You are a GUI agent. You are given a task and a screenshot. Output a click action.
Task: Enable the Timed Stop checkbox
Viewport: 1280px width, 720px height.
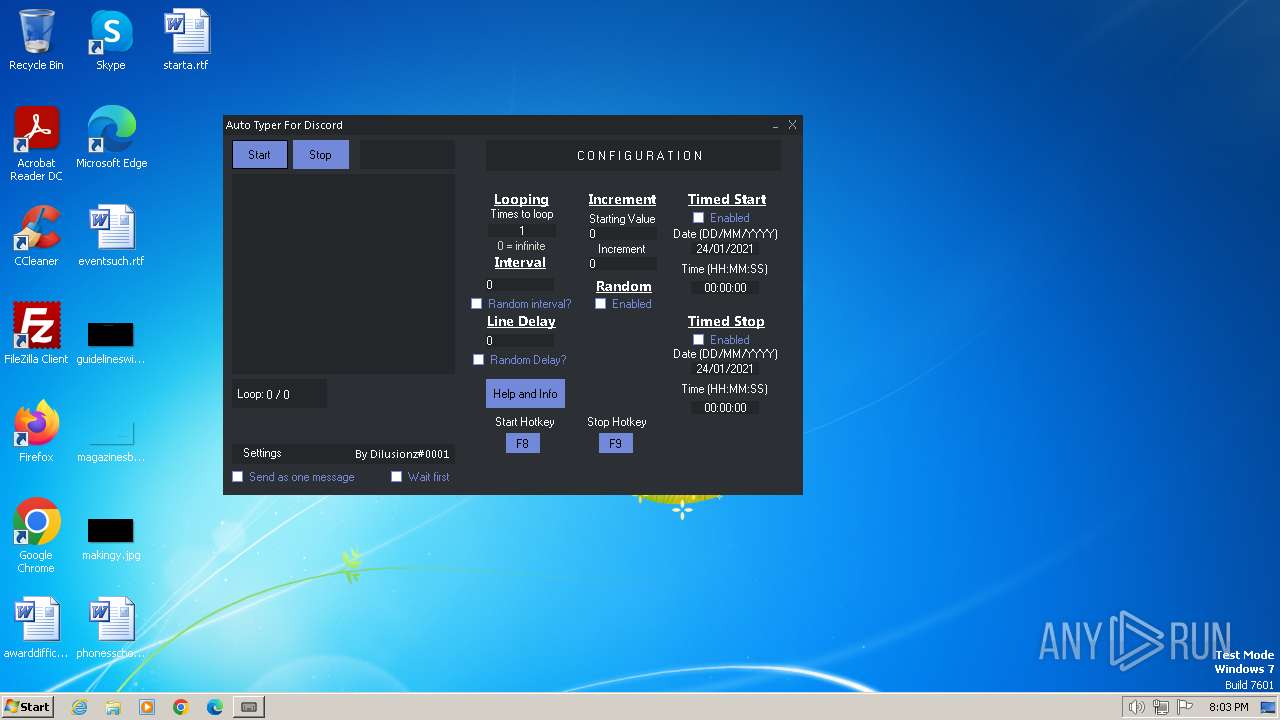(x=698, y=340)
